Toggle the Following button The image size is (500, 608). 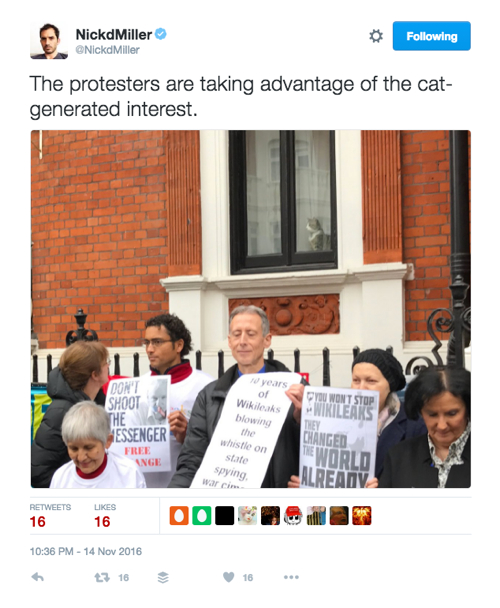(x=431, y=36)
